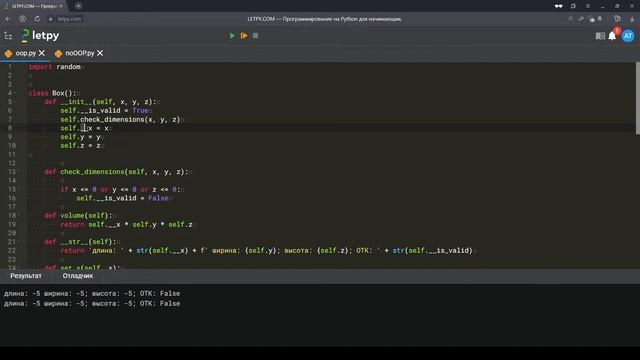
Task: Open the file tree sidebar icon
Action: pyautogui.click(x=8, y=36)
